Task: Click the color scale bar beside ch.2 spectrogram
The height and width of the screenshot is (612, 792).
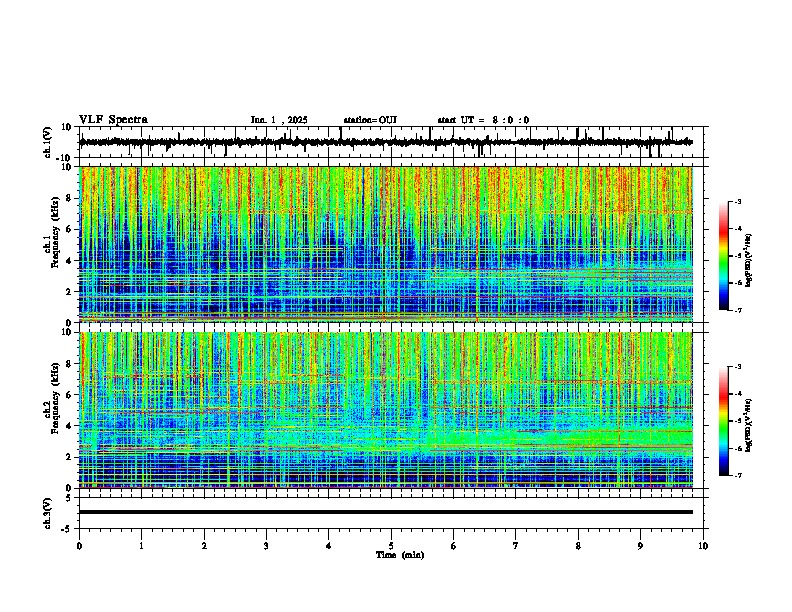Action: click(724, 421)
